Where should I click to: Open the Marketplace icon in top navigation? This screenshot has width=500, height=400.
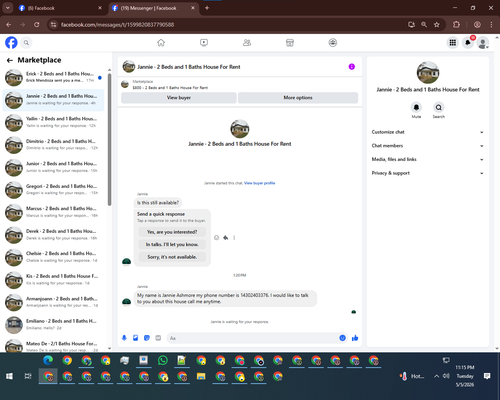290,43
